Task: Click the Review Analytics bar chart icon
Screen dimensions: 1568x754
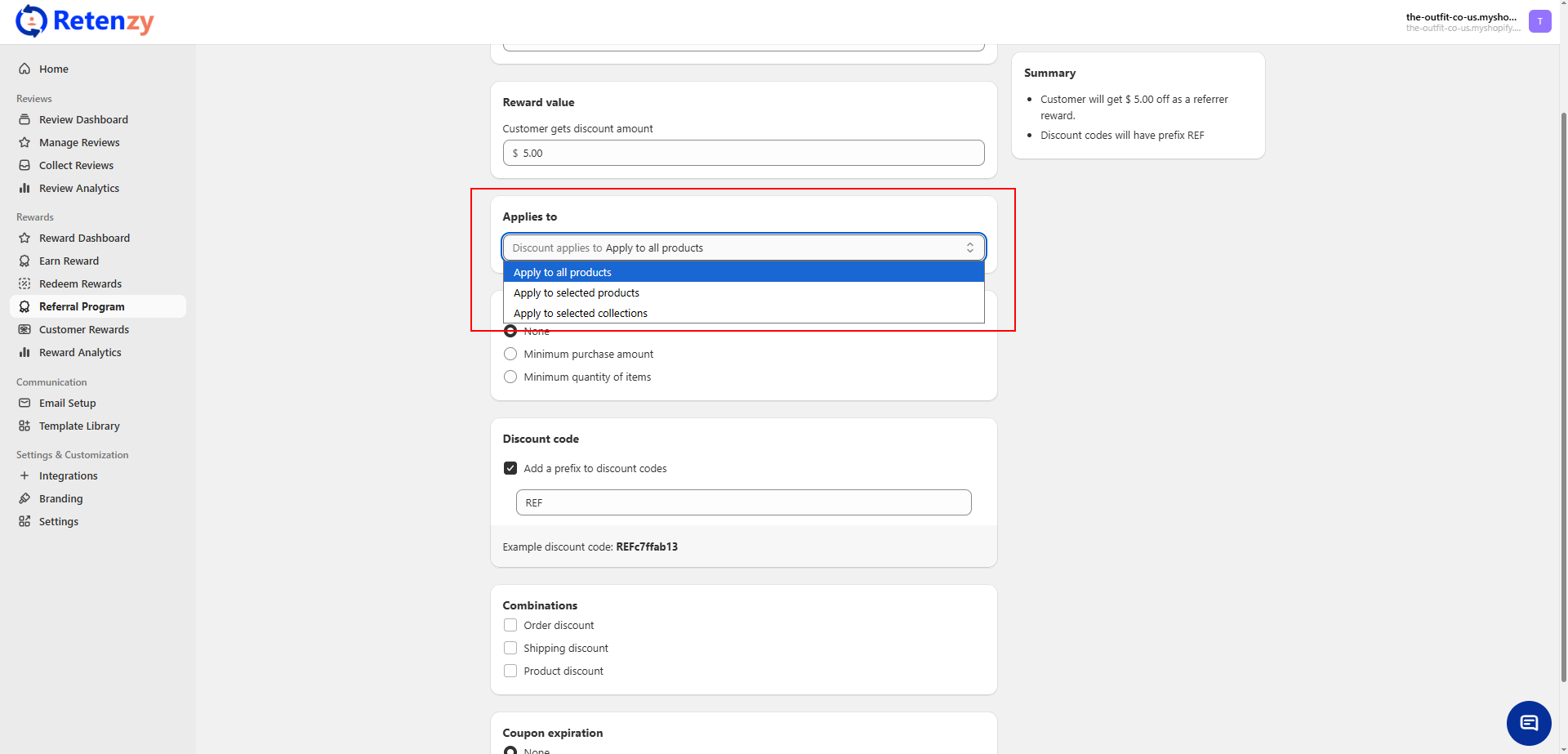Action: [24, 189]
